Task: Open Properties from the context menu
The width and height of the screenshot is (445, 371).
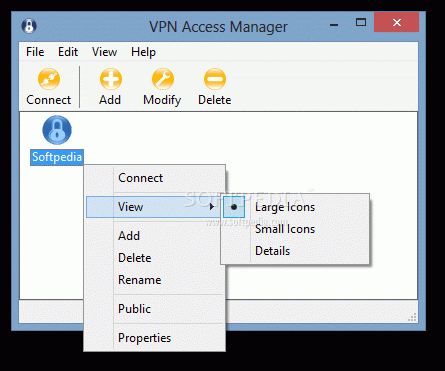Action: click(x=154, y=338)
